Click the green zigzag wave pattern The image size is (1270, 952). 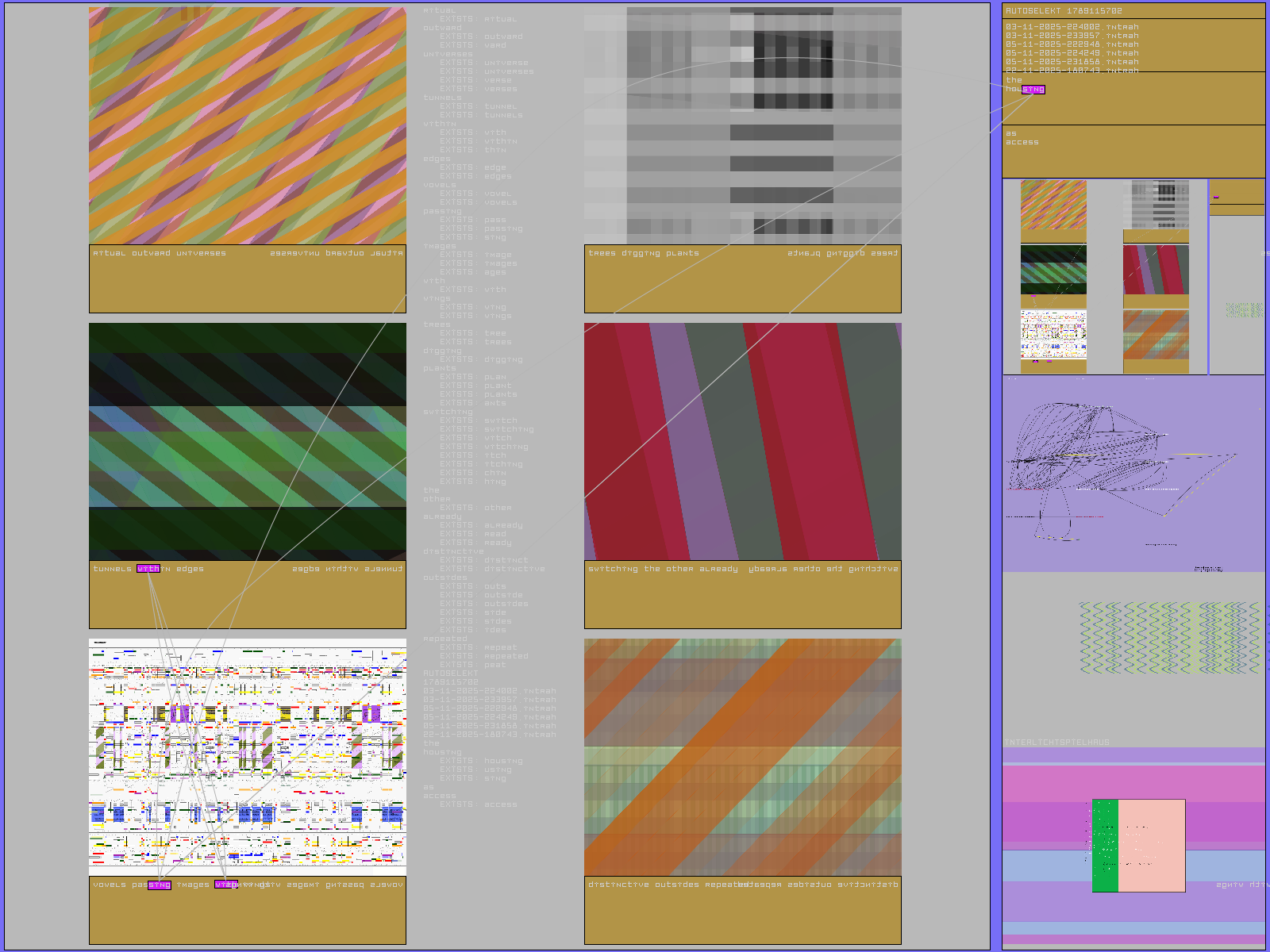[1168, 638]
